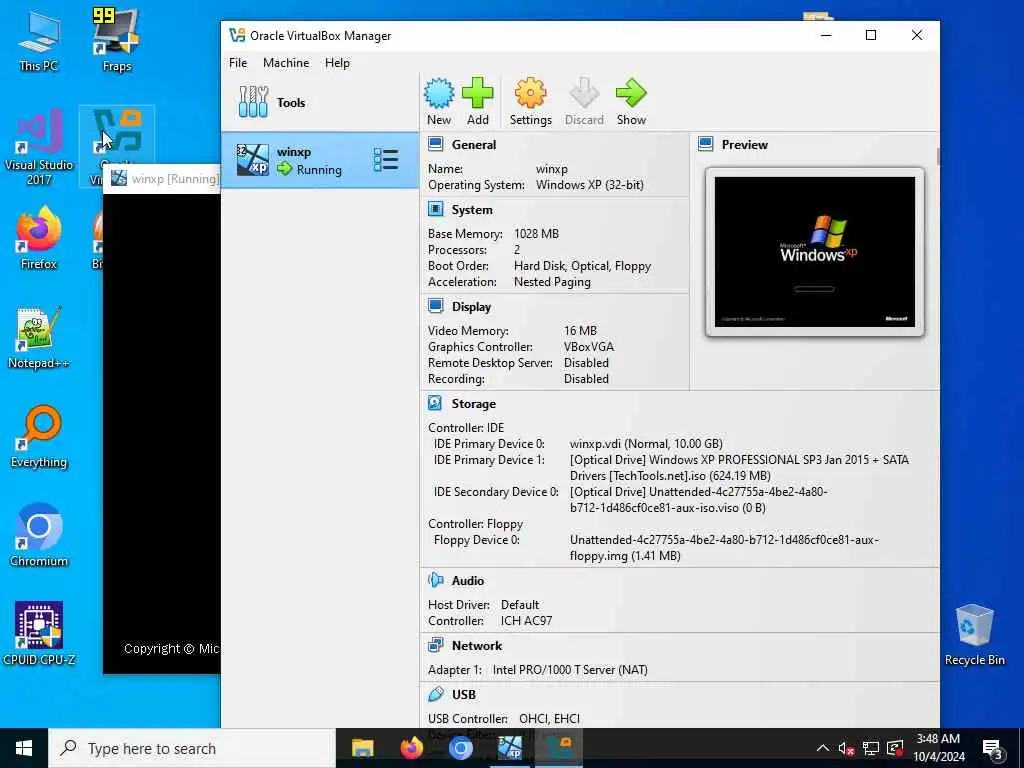The width and height of the screenshot is (1024, 768).
Task: Click the Windows XP PROFESSIONAL SP3 iso entry
Action: pyautogui.click(x=739, y=468)
